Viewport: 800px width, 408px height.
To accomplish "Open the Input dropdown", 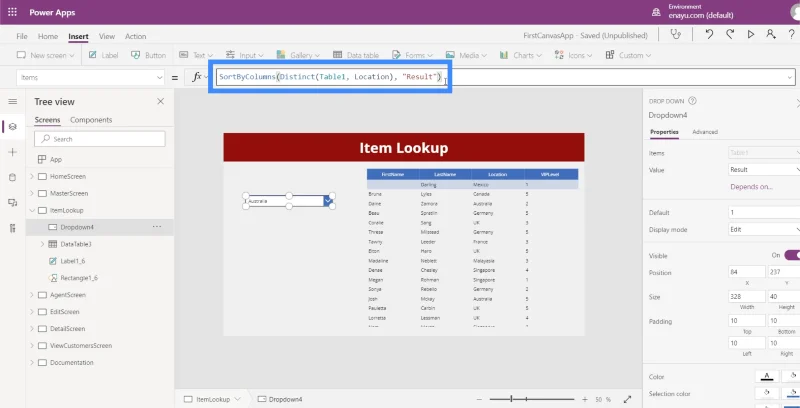I will [245, 55].
